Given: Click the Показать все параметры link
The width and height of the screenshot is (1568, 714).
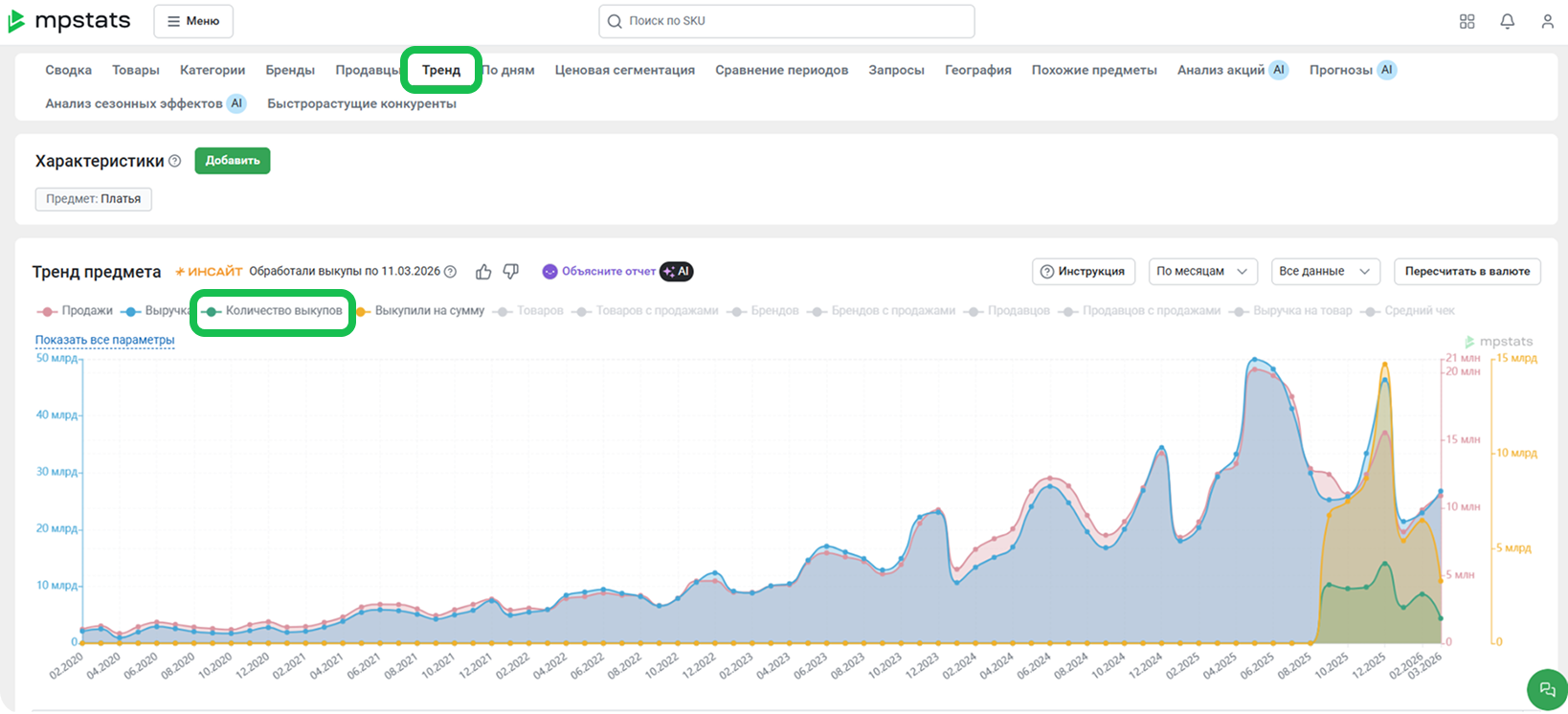Looking at the screenshot, I should point(104,340).
